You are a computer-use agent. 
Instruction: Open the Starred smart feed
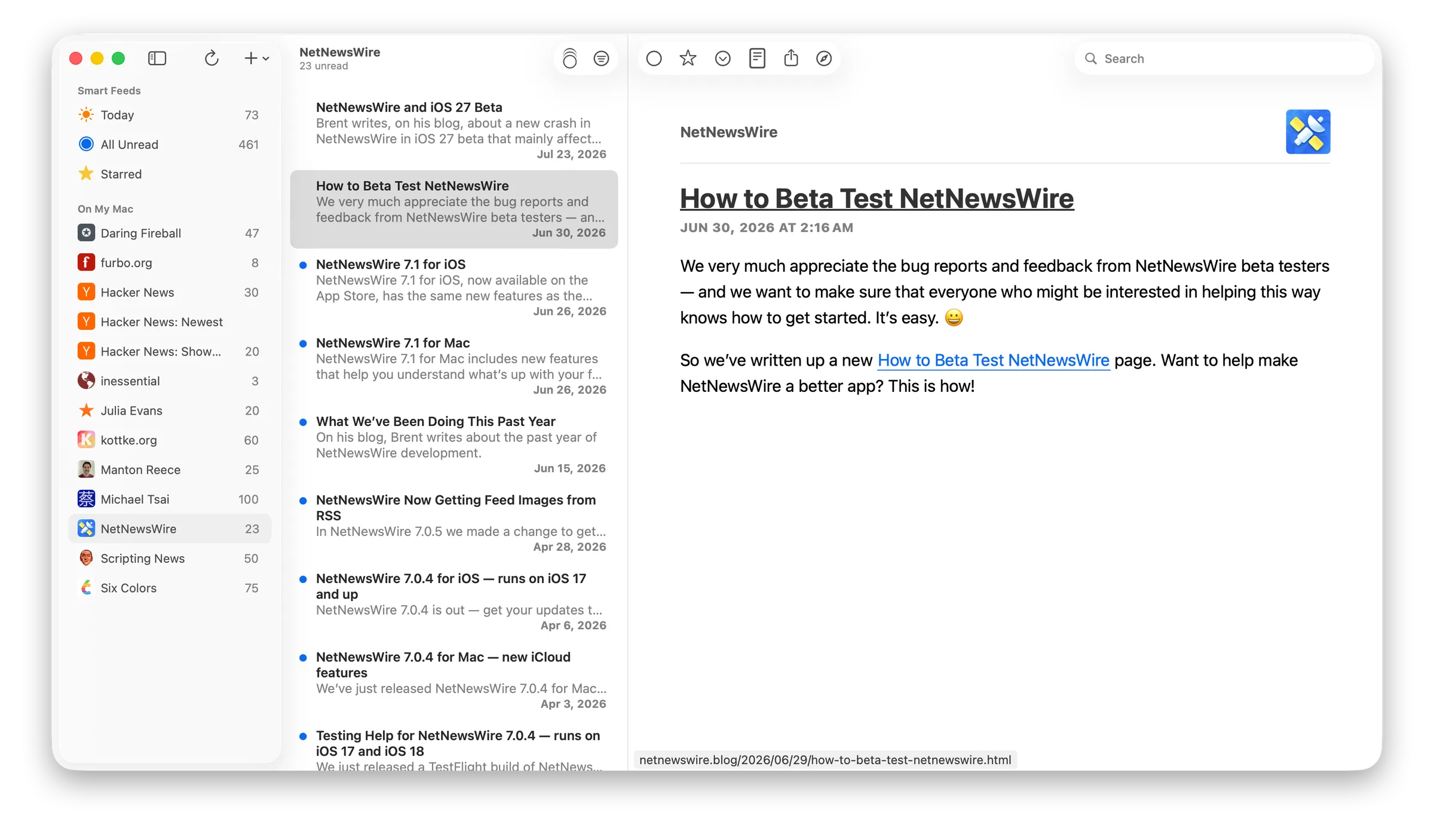click(170, 174)
